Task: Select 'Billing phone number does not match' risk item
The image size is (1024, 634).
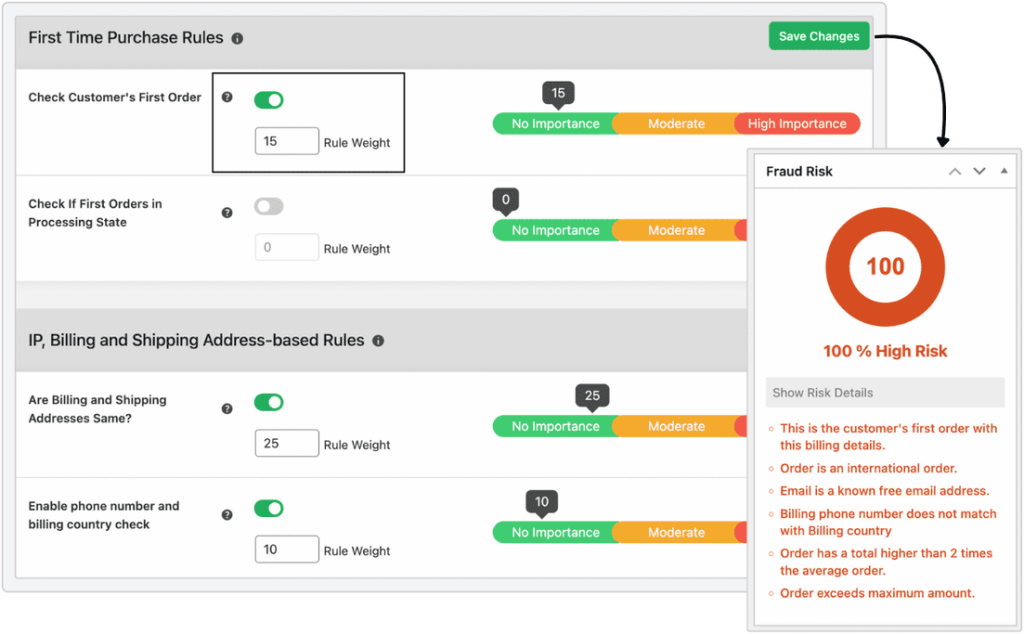Action: pos(888,522)
